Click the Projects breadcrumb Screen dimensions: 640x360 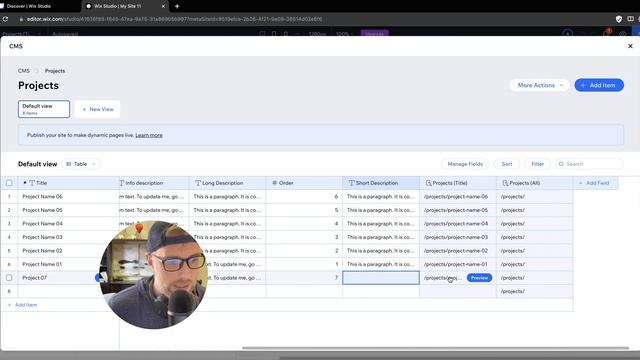pos(55,71)
